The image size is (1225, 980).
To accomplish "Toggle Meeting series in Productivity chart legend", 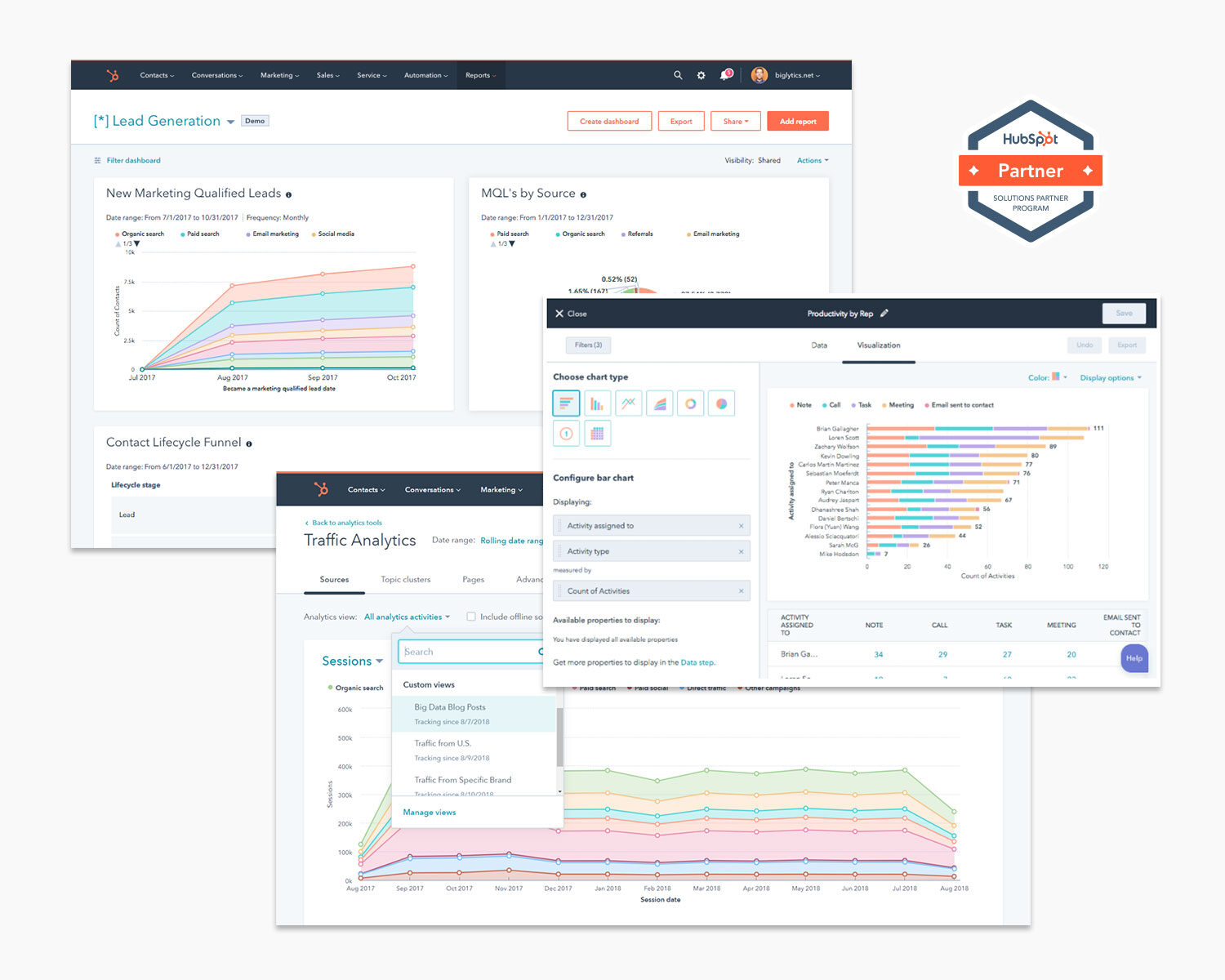I will click(898, 405).
